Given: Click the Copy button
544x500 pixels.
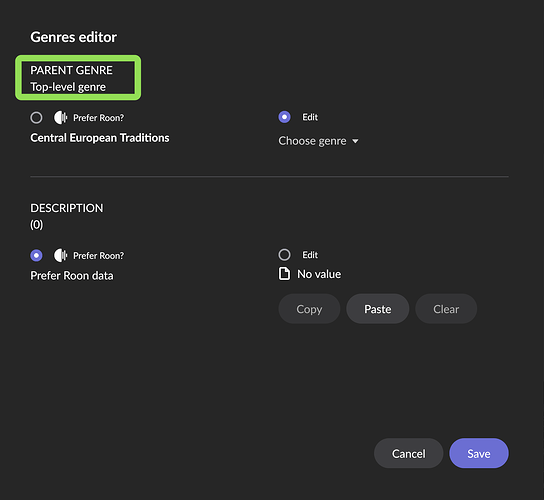Looking at the screenshot, I should [x=309, y=309].
